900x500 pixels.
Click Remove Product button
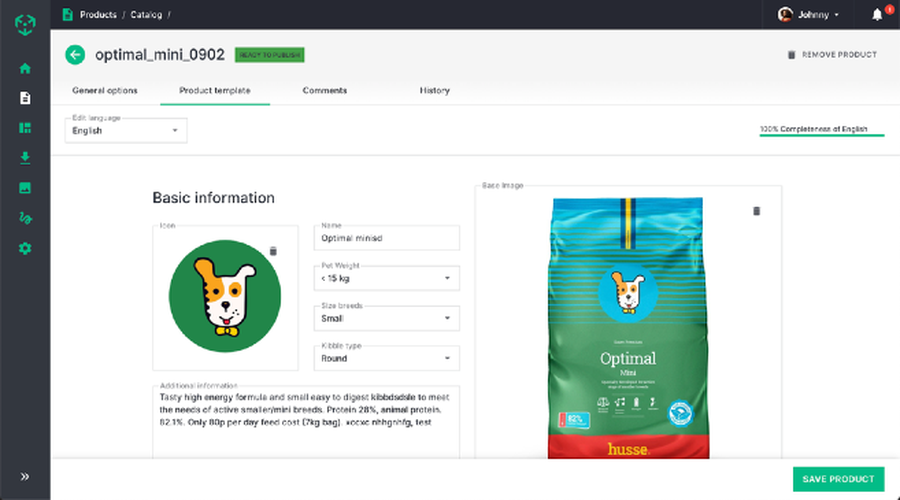coord(832,55)
